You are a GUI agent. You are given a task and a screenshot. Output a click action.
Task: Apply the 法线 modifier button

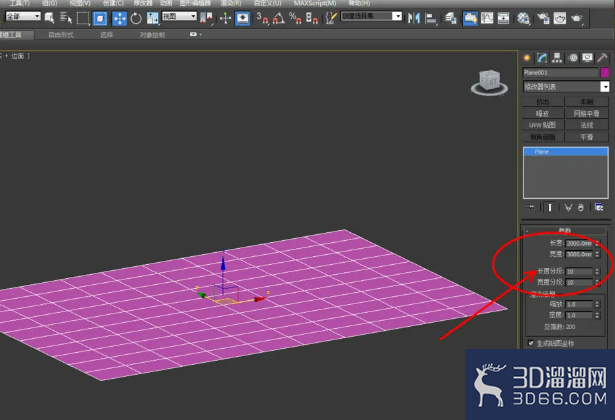point(587,125)
